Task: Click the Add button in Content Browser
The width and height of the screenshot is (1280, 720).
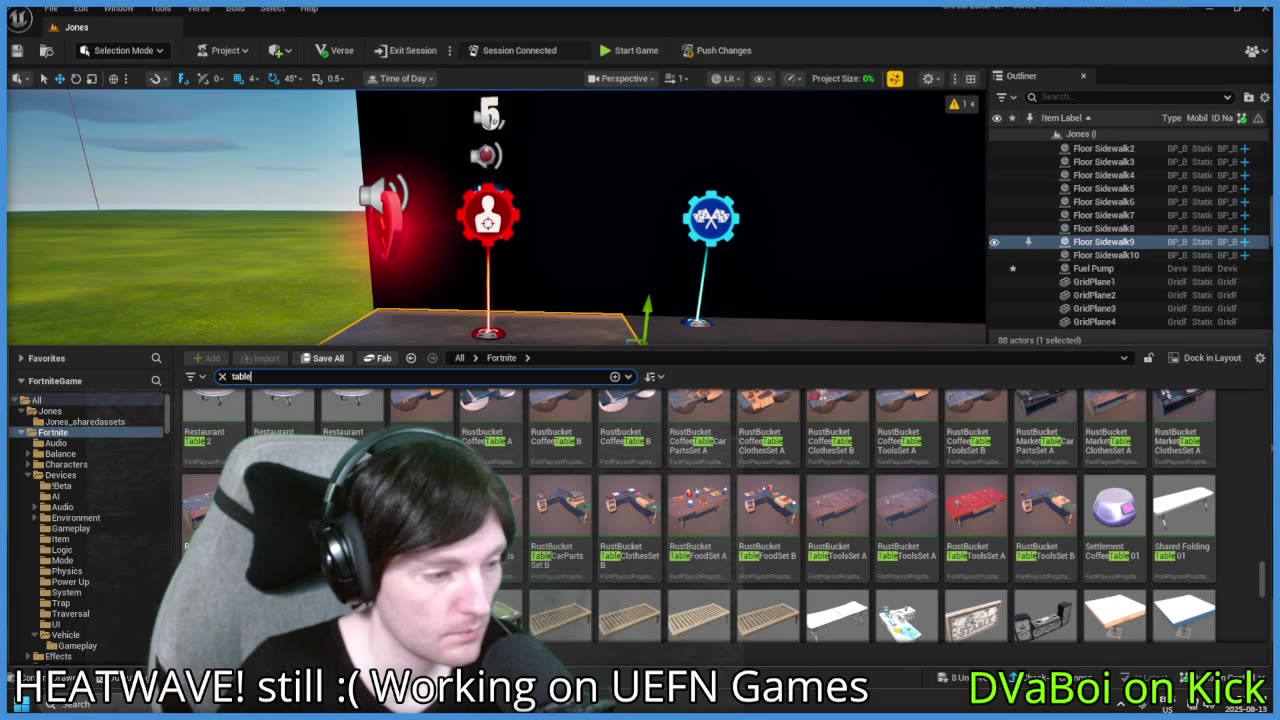Action: [x=206, y=358]
